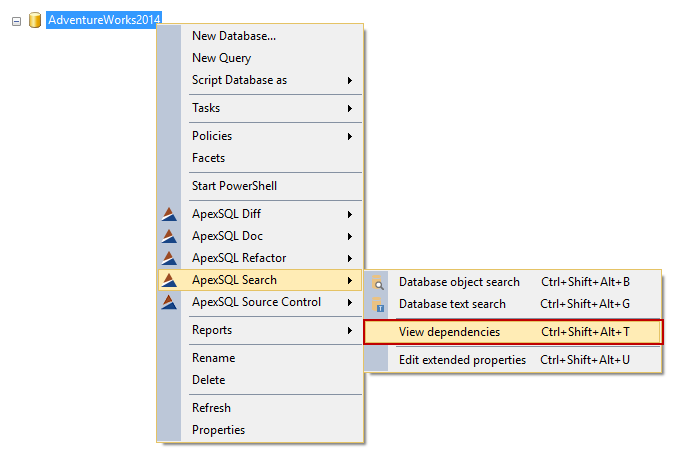
Task: Choose Delete from the context menu
Action: click(x=260, y=380)
